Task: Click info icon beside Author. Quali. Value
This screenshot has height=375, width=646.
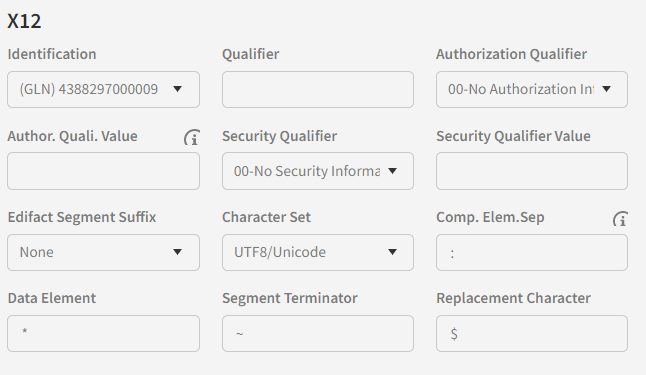Action: click(x=192, y=137)
